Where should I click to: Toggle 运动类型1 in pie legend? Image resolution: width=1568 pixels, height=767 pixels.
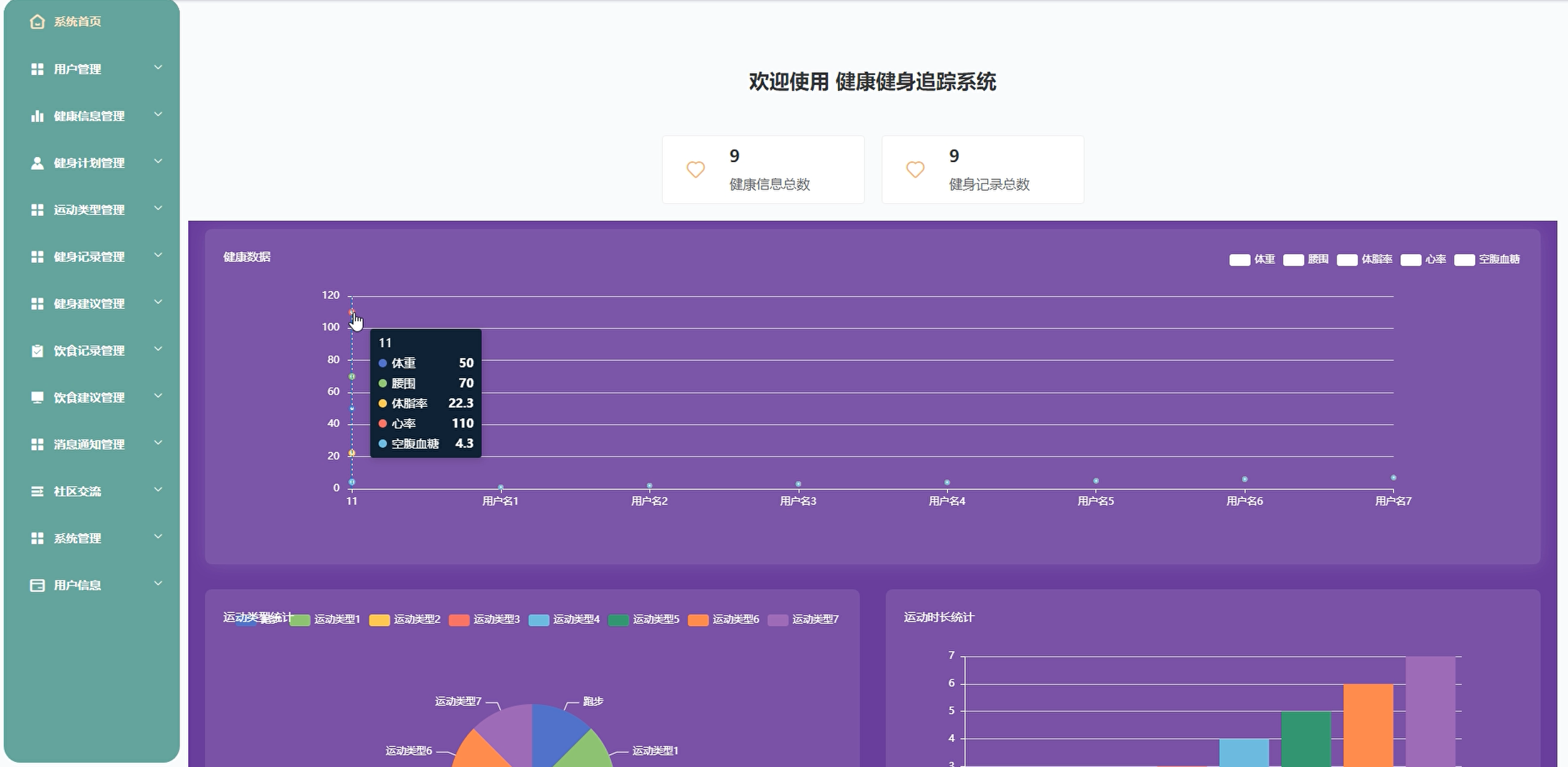pos(325,619)
